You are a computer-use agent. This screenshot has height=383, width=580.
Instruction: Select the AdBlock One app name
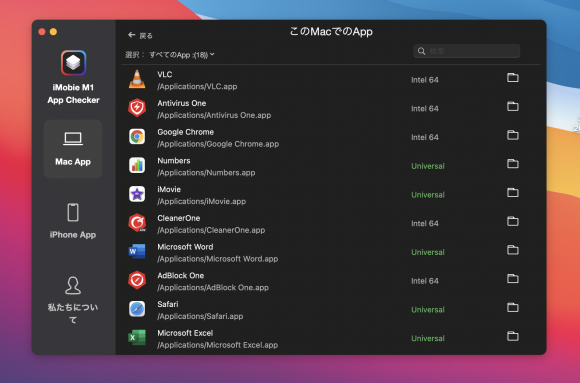point(181,276)
